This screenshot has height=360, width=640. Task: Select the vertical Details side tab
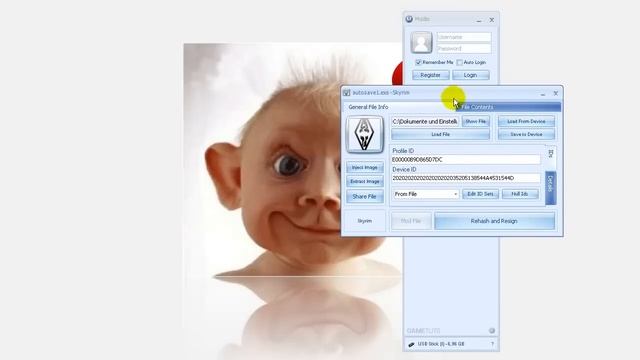click(550, 187)
